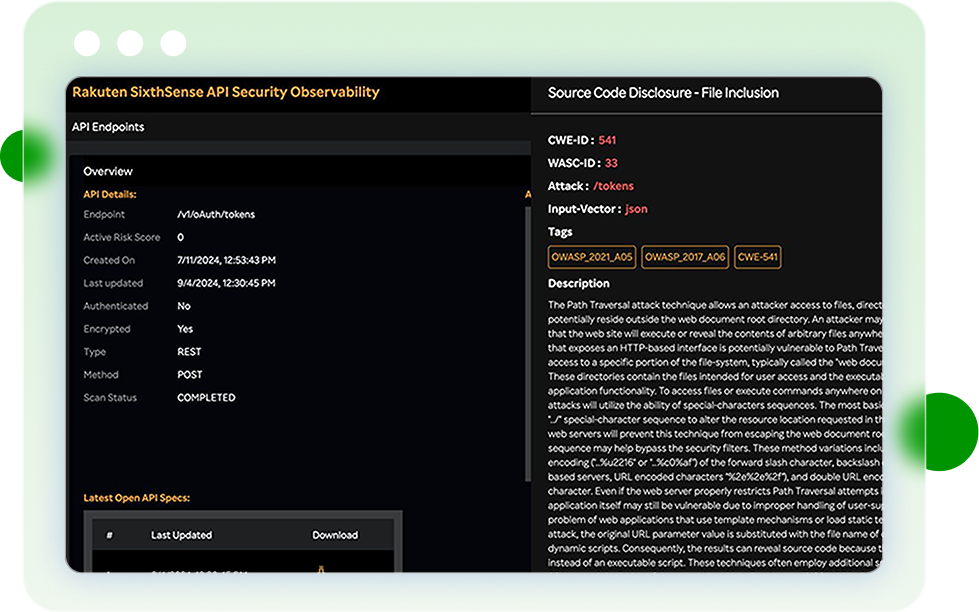Click the Download column header
The height and width of the screenshot is (612, 979).
(x=335, y=535)
